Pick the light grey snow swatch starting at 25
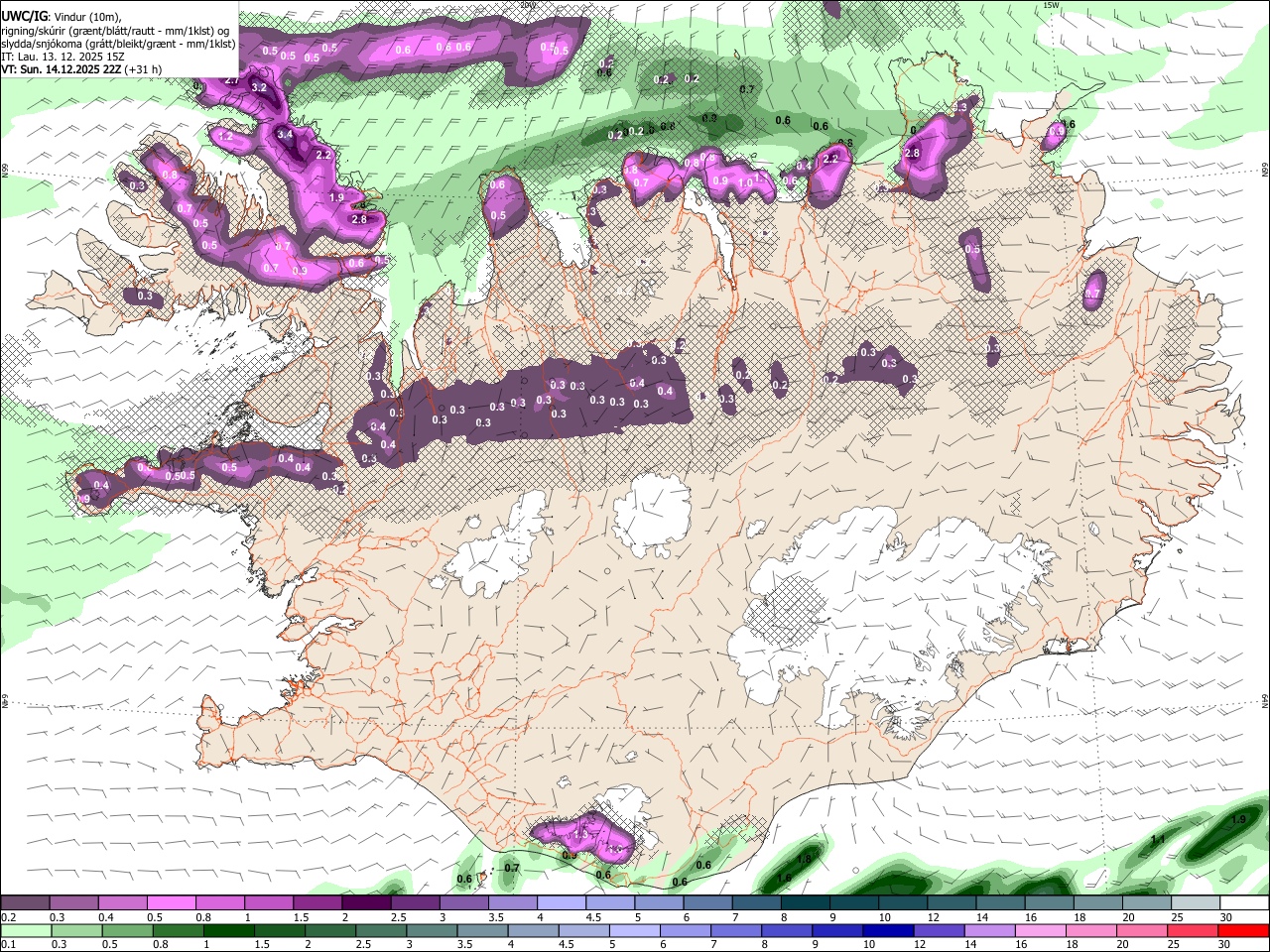The height and width of the screenshot is (952, 1270). point(1194,903)
